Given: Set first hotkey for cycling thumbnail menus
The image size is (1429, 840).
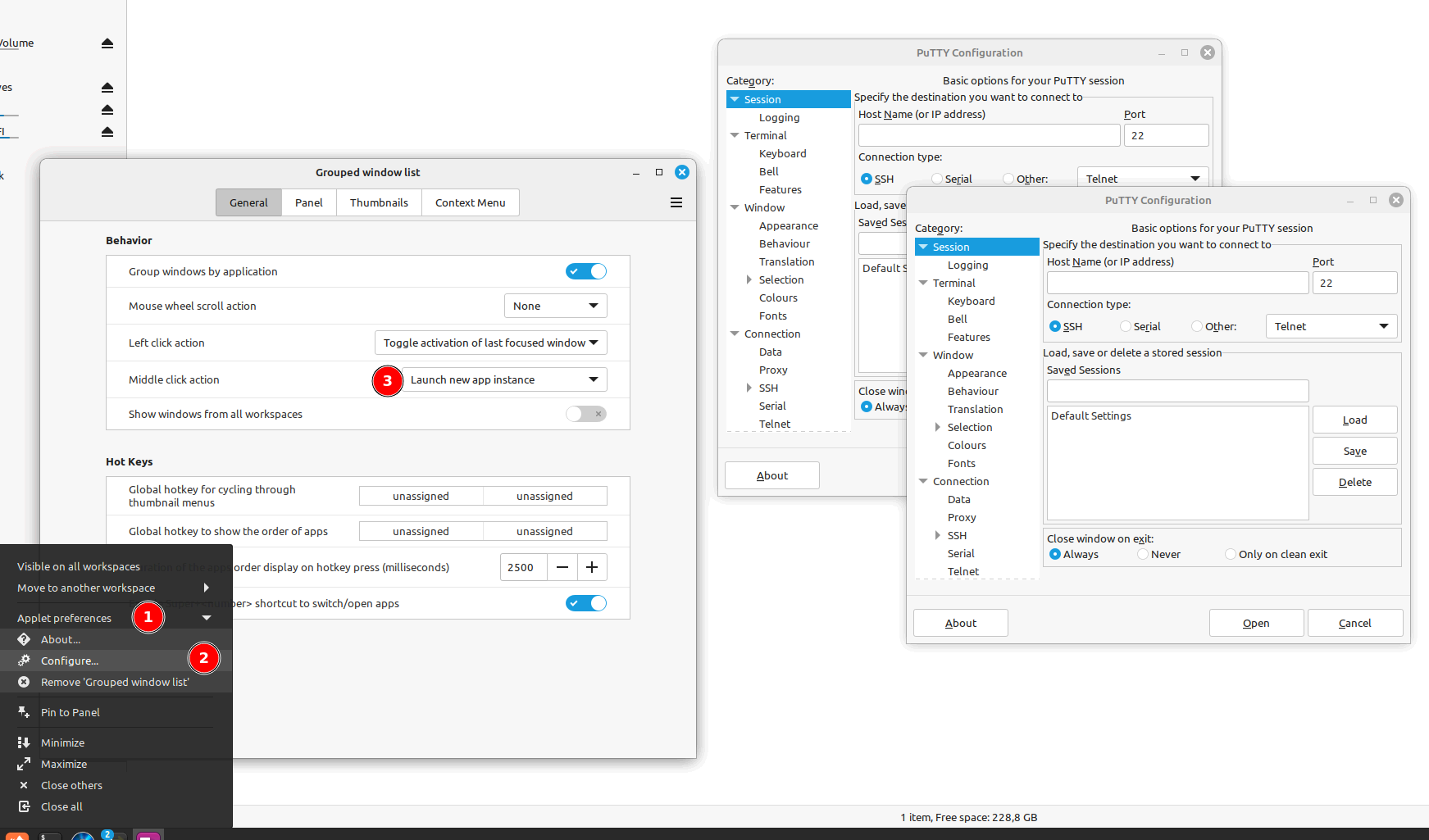Looking at the screenshot, I should [x=421, y=496].
